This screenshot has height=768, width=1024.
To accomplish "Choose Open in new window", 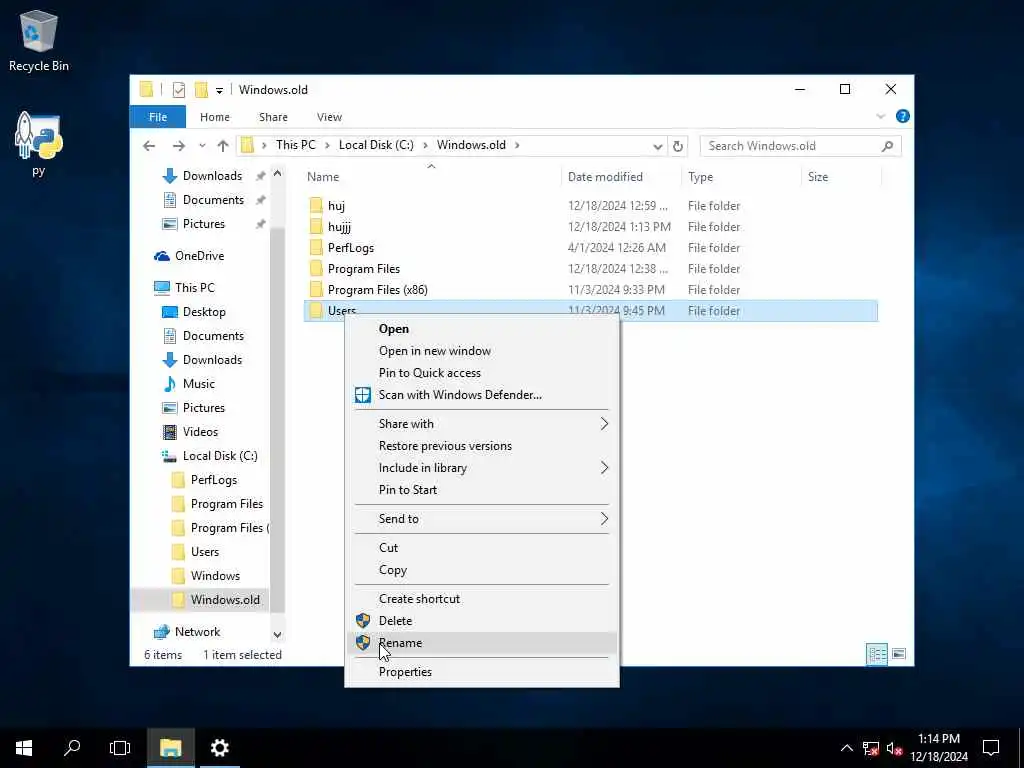I will [x=482, y=351].
